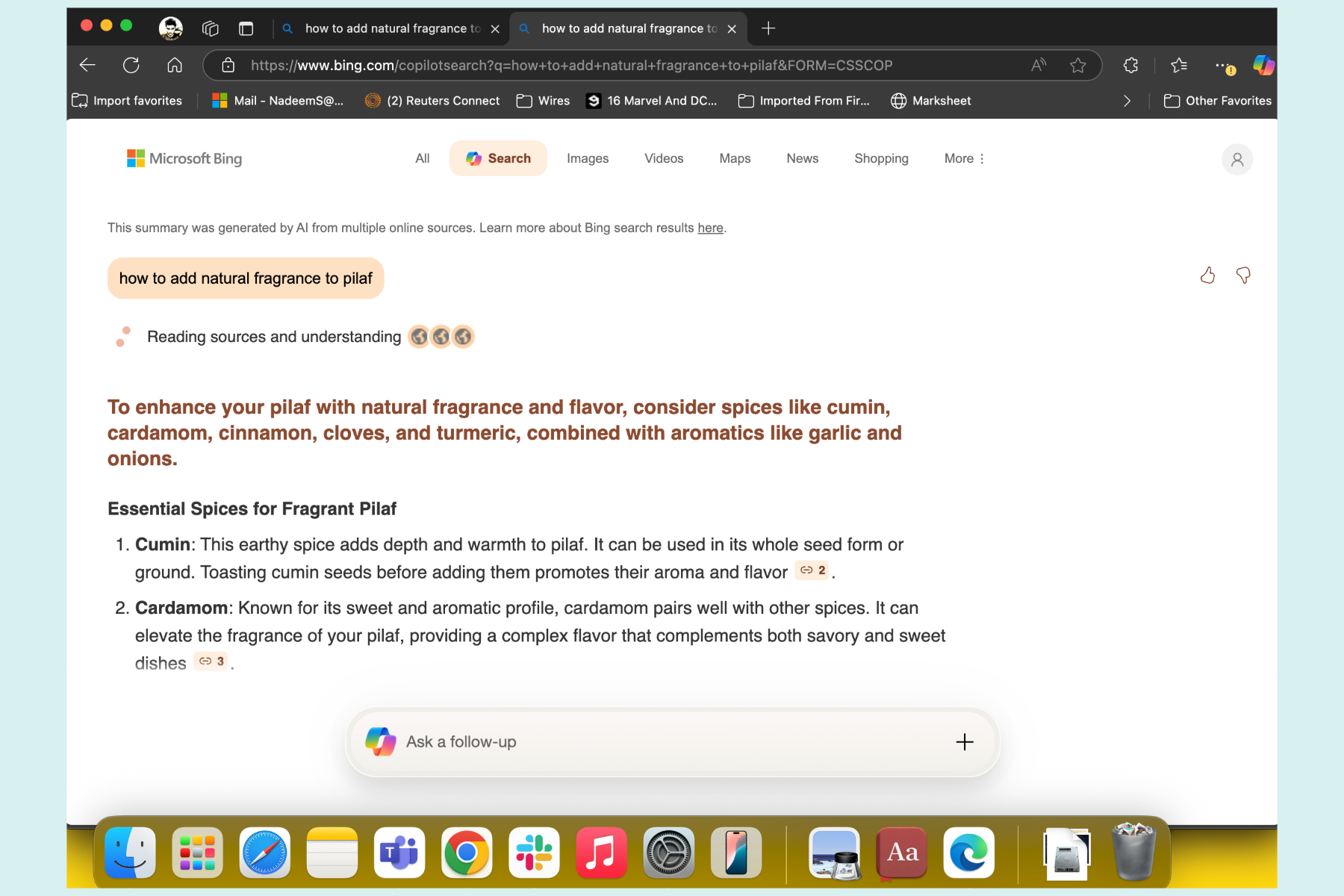
Task: Show more favorites bar items chevron
Action: pyautogui.click(x=1127, y=101)
